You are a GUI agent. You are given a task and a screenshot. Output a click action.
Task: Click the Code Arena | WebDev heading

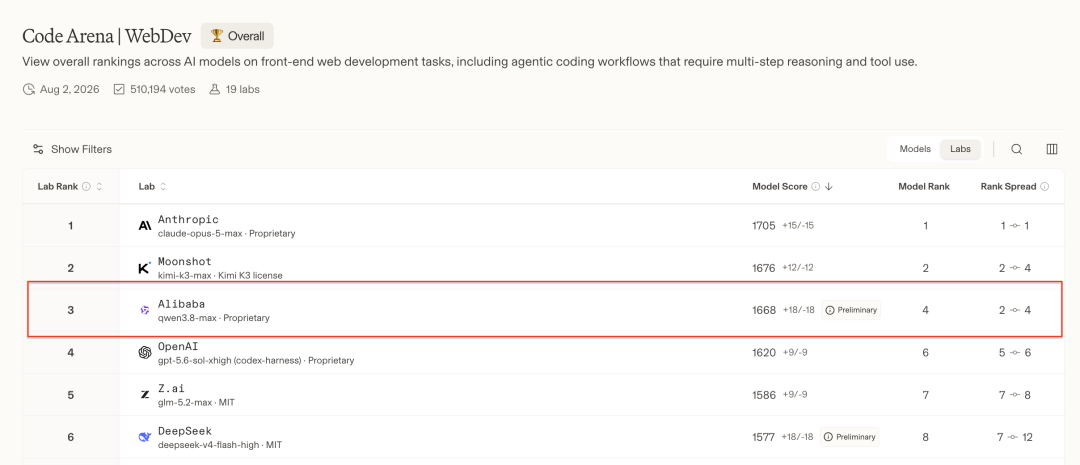(x=107, y=36)
